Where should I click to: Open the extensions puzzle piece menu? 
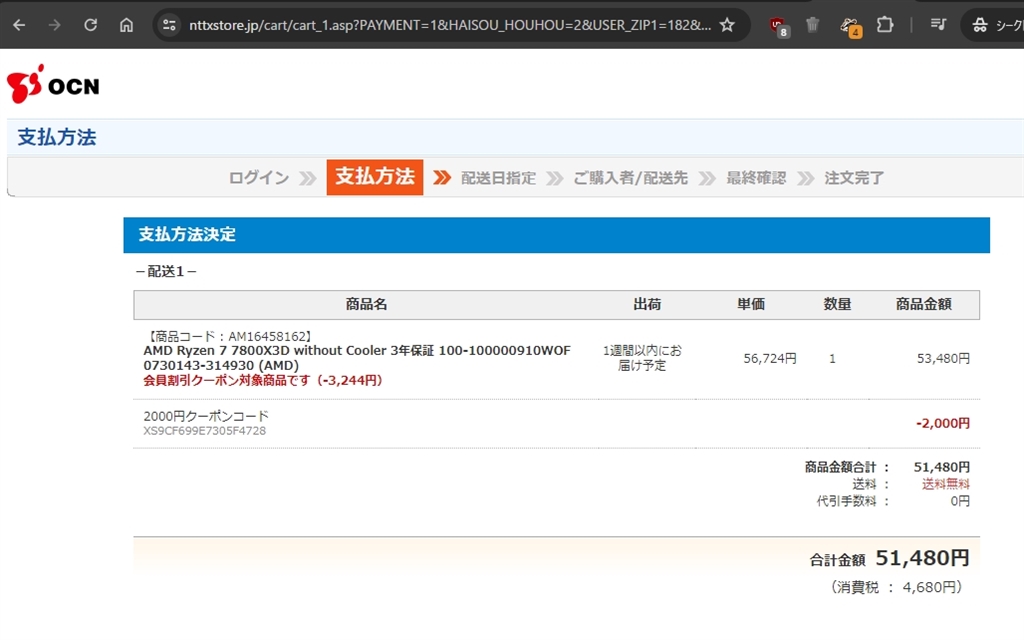pos(885,25)
